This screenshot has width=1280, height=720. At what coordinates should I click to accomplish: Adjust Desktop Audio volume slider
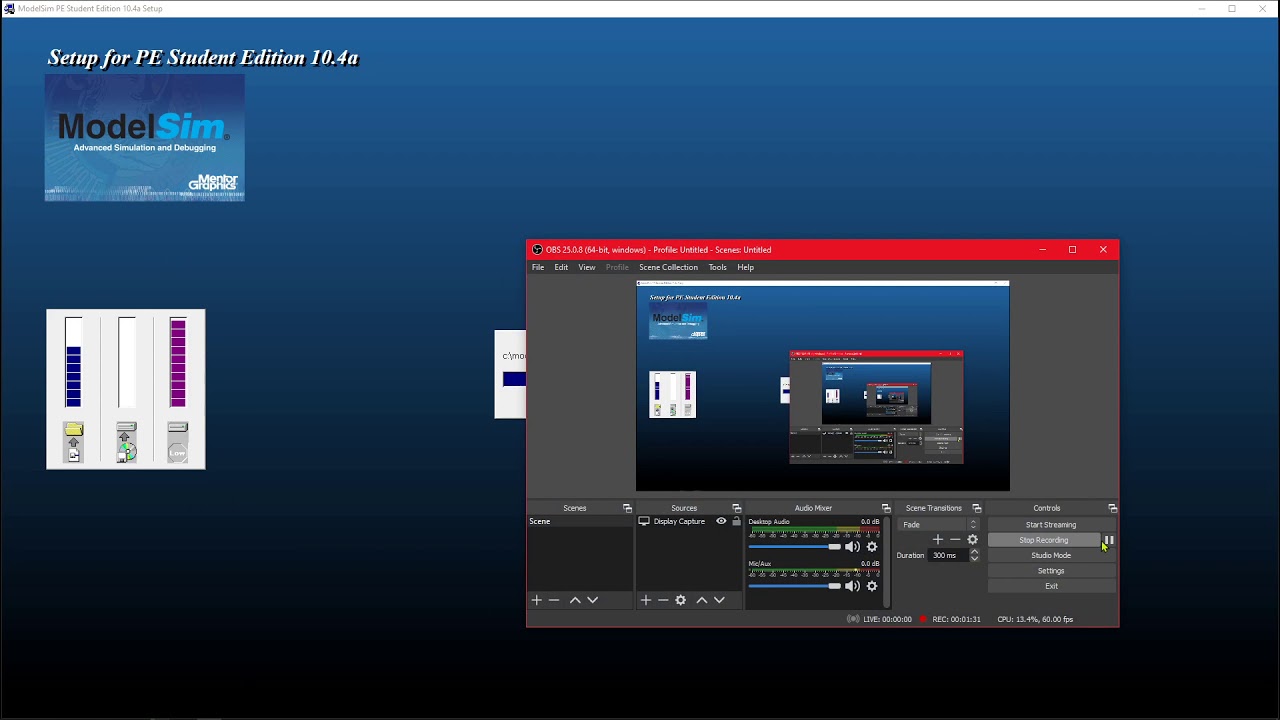[x=794, y=547]
